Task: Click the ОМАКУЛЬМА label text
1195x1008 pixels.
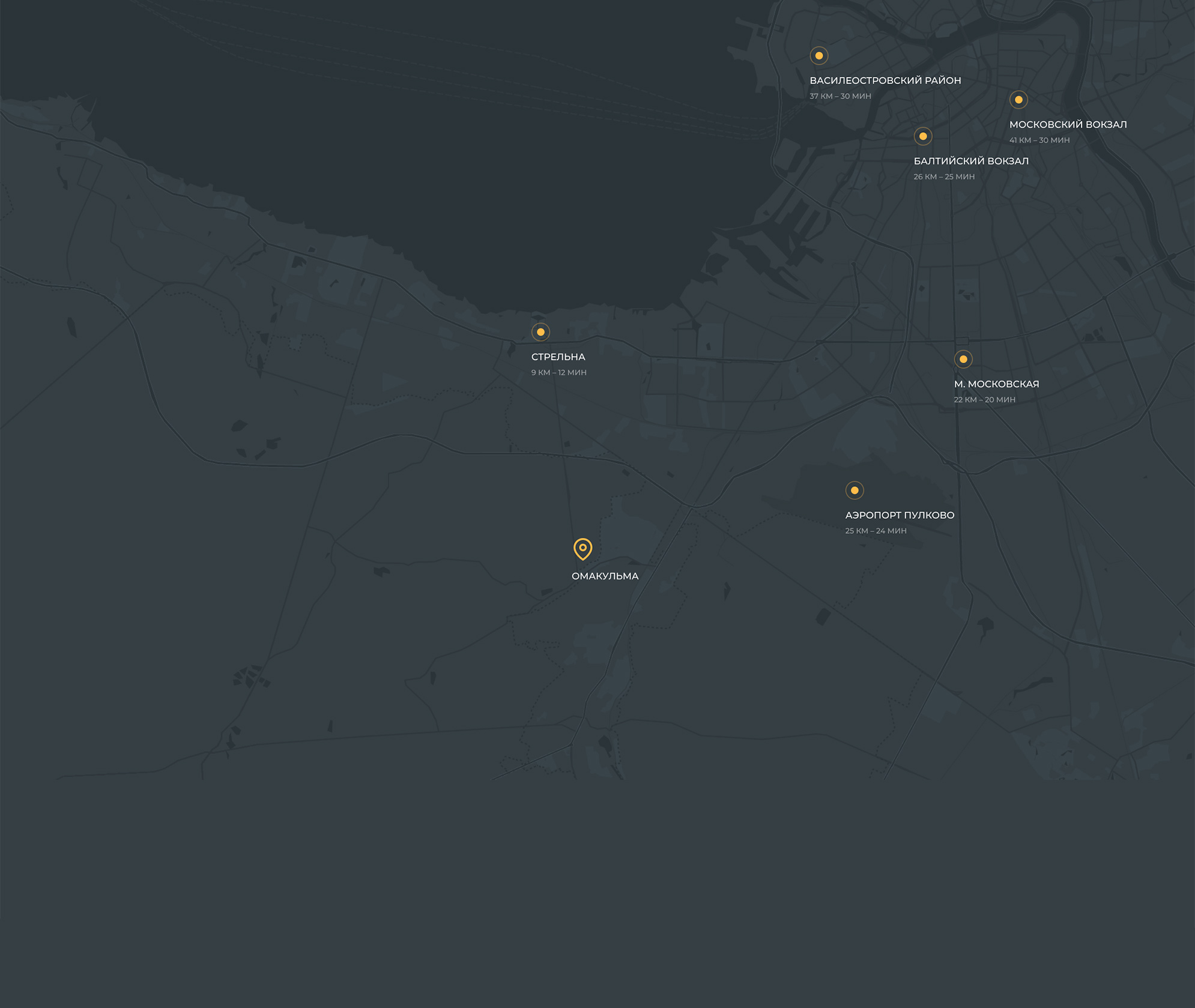Action: [x=605, y=576]
